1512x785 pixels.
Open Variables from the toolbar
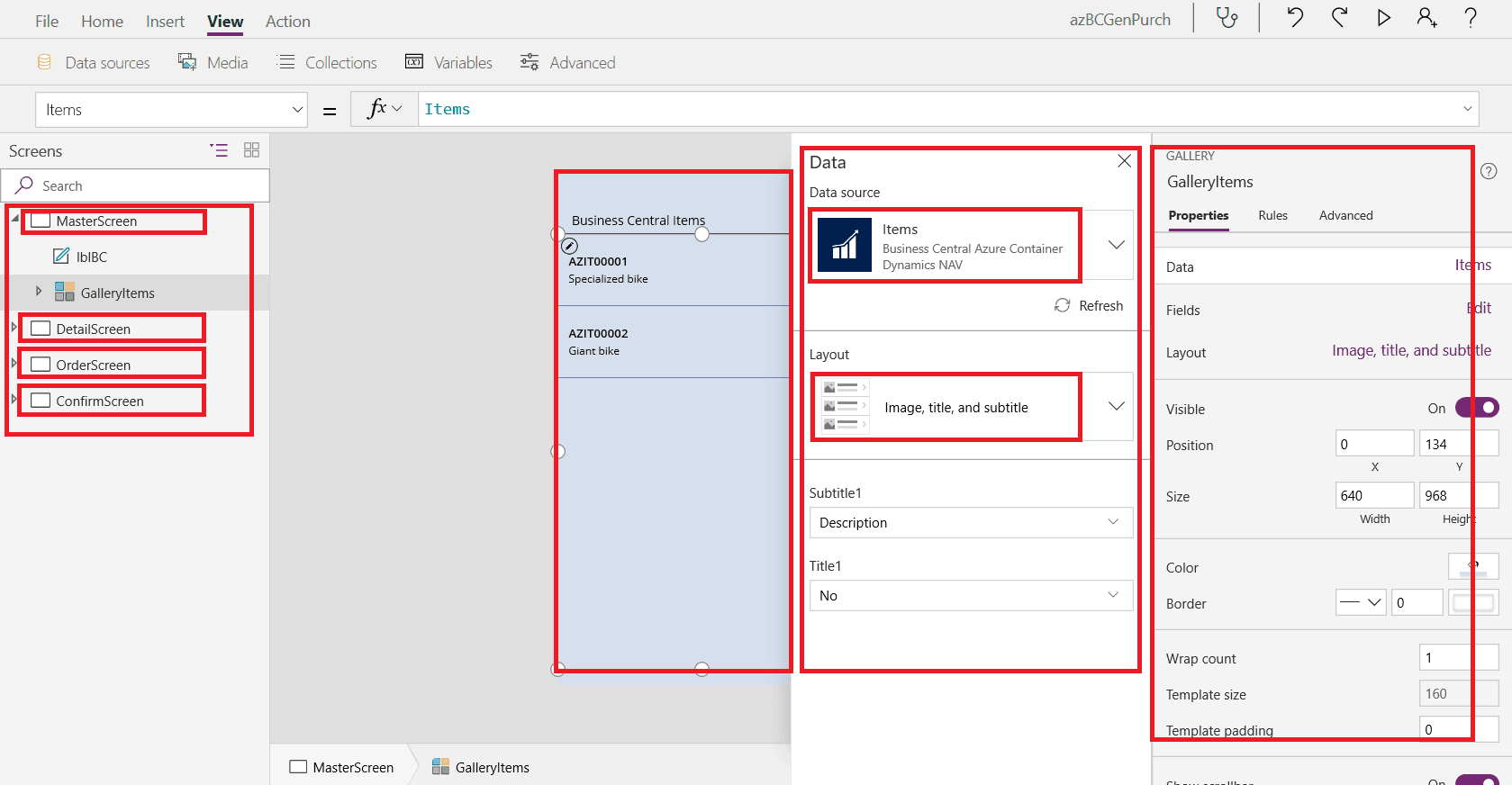(448, 62)
